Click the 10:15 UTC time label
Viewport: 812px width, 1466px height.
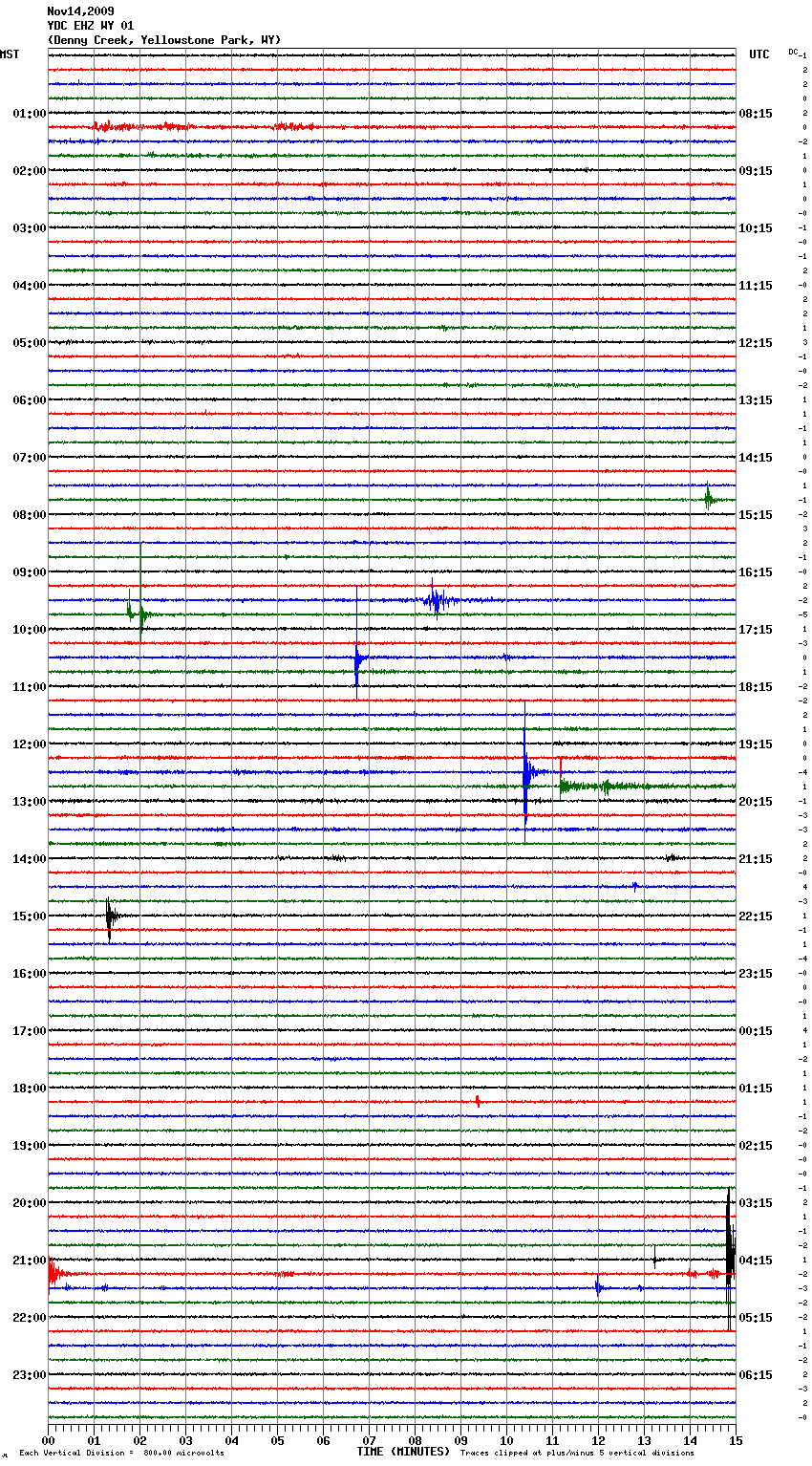[756, 228]
